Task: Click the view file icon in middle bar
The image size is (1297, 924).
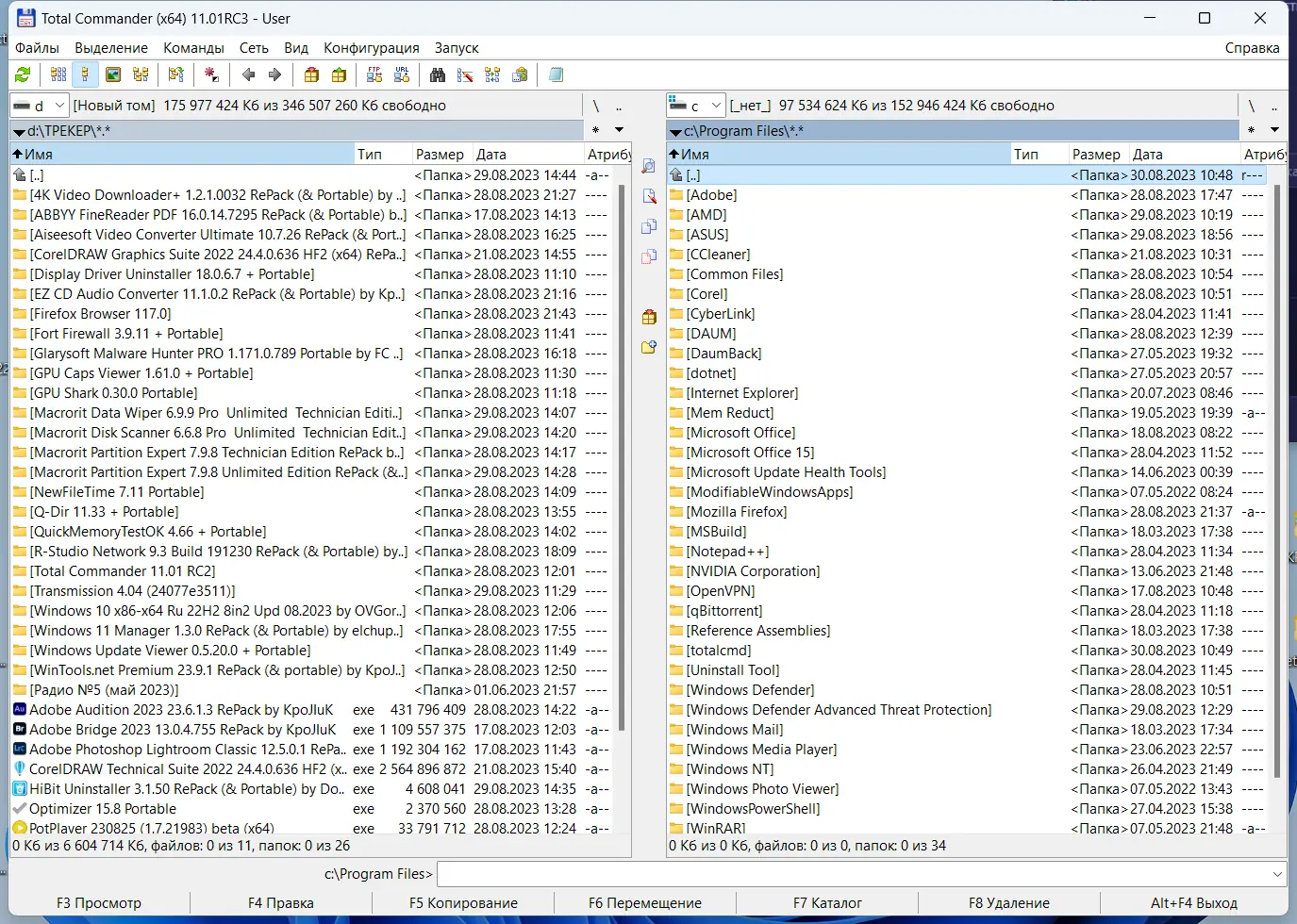Action: 649,166
